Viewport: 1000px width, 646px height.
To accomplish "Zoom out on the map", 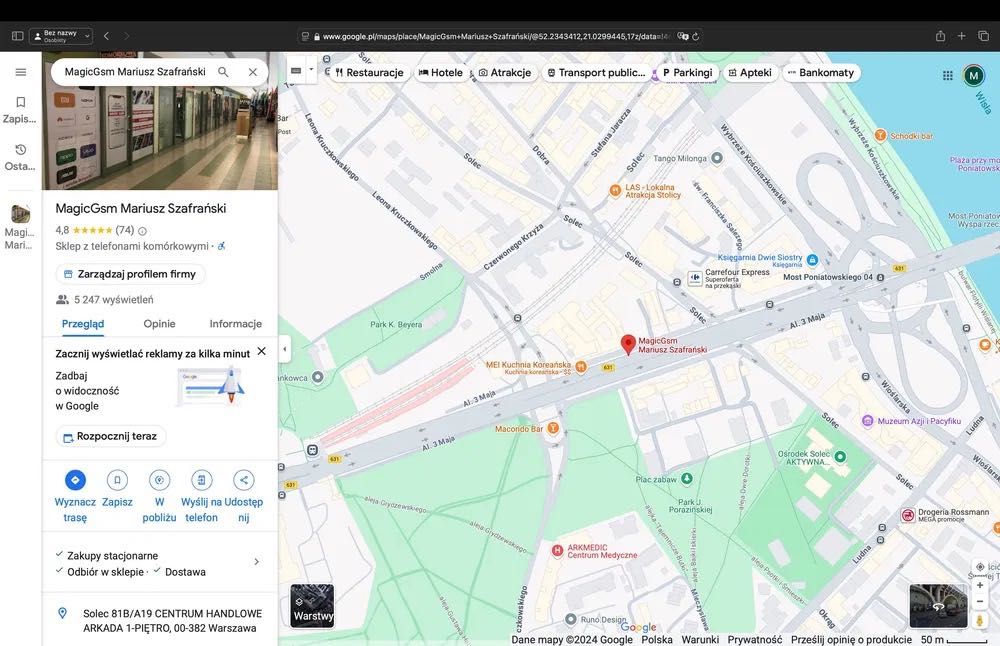I will point(980,601).
